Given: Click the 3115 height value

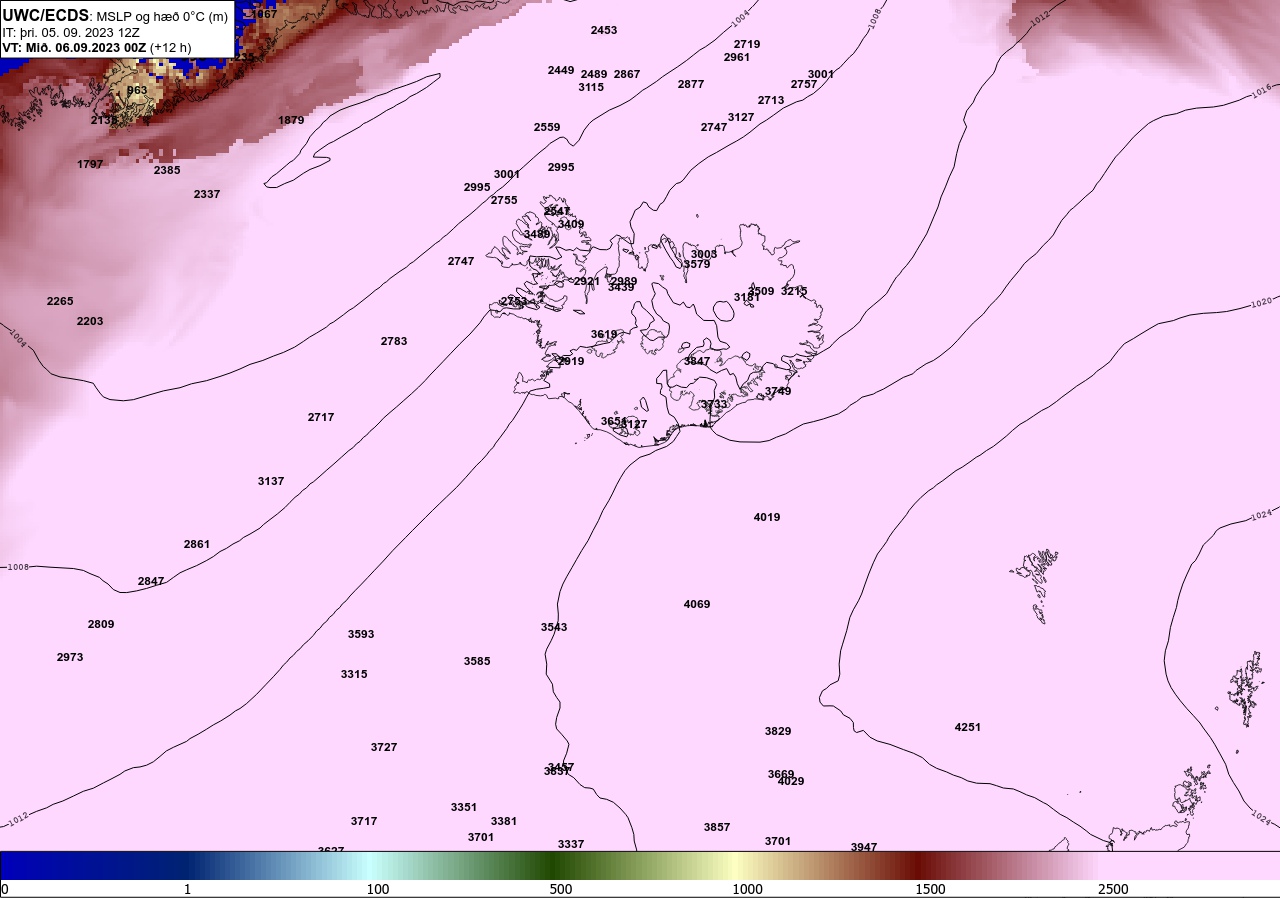Looking at the screenshot, I should (591, 87).
